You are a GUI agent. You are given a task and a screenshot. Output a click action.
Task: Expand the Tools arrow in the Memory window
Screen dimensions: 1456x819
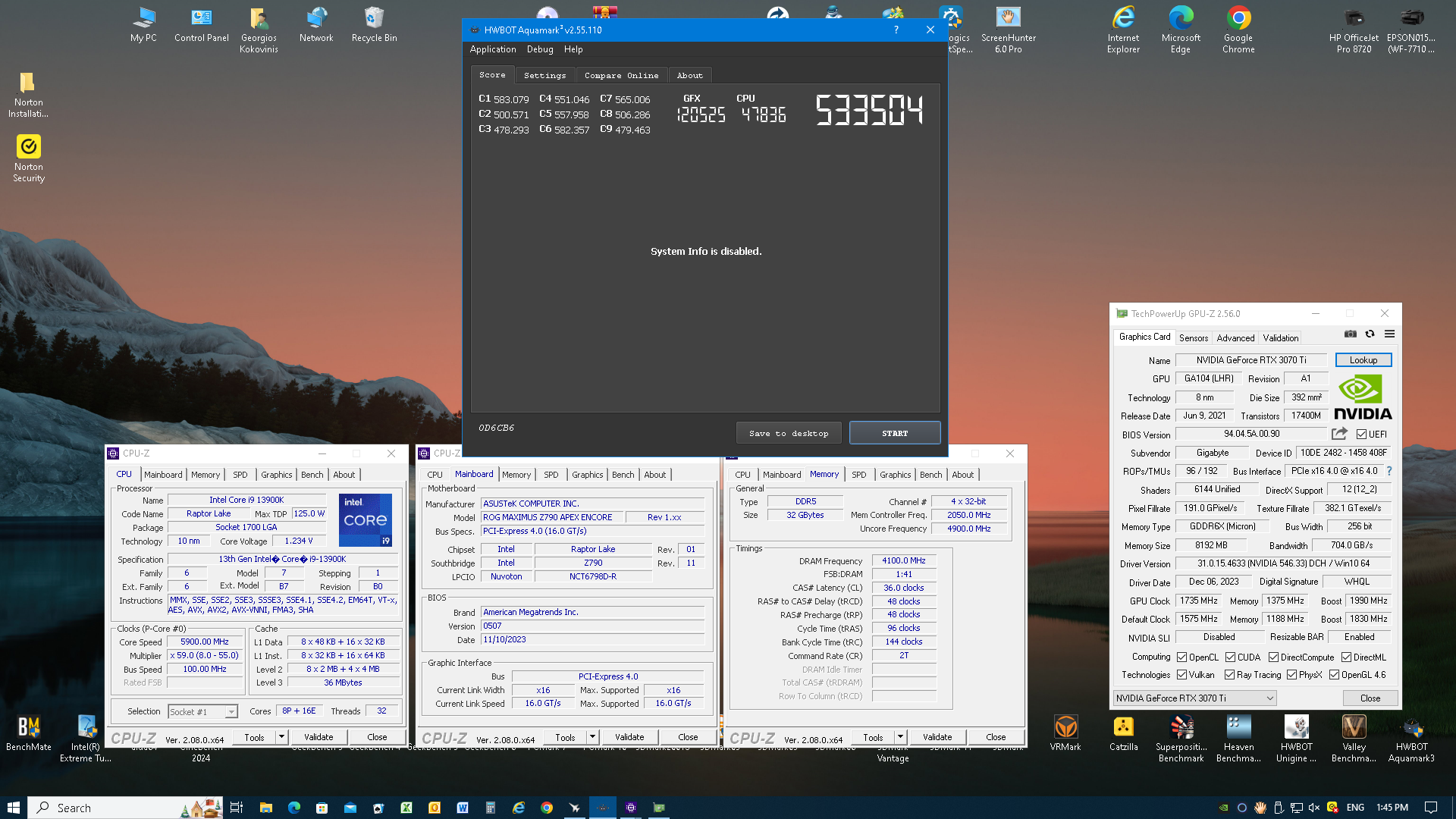click(x=900, y=737)
